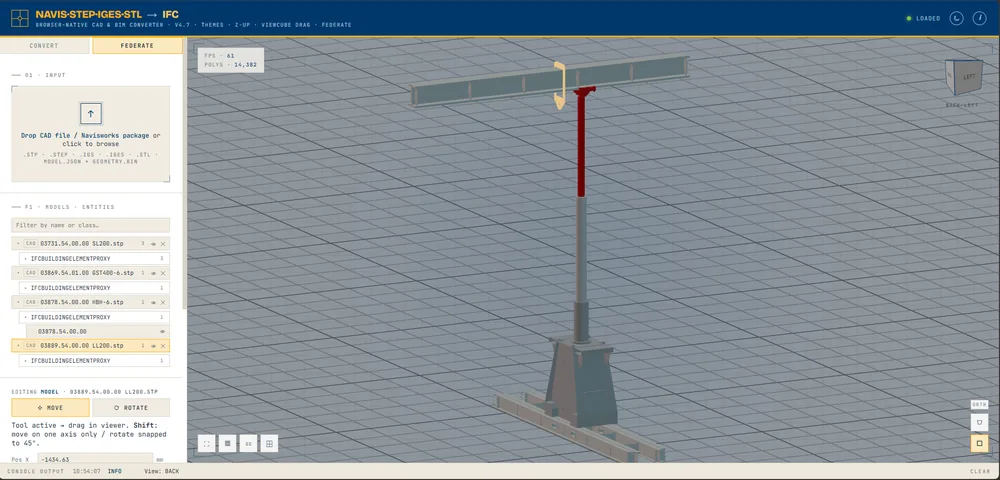
Task: Click the drop CAD file browse area
Action: (91, 134)
